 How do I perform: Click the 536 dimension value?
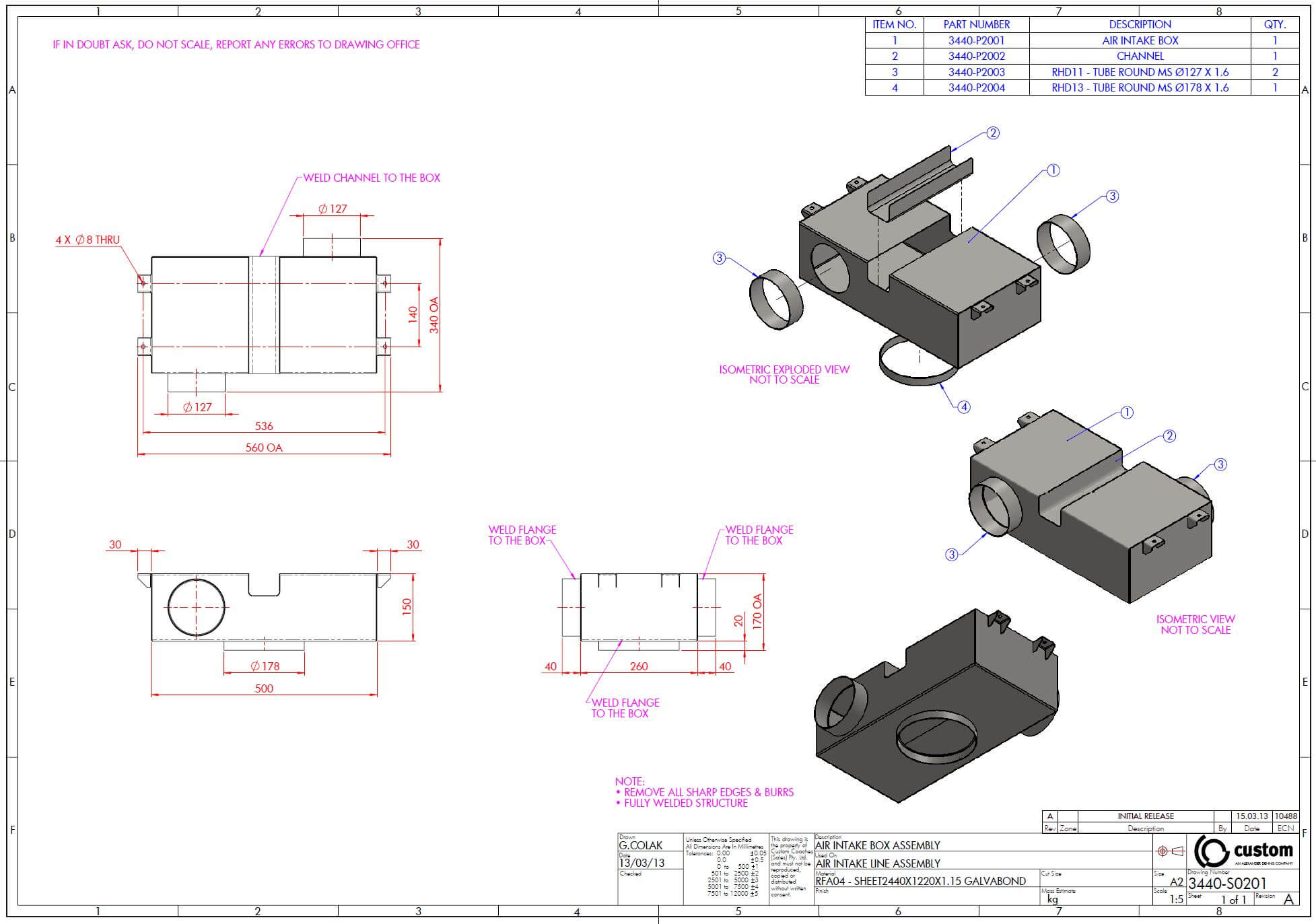click(x=264, y=426)
